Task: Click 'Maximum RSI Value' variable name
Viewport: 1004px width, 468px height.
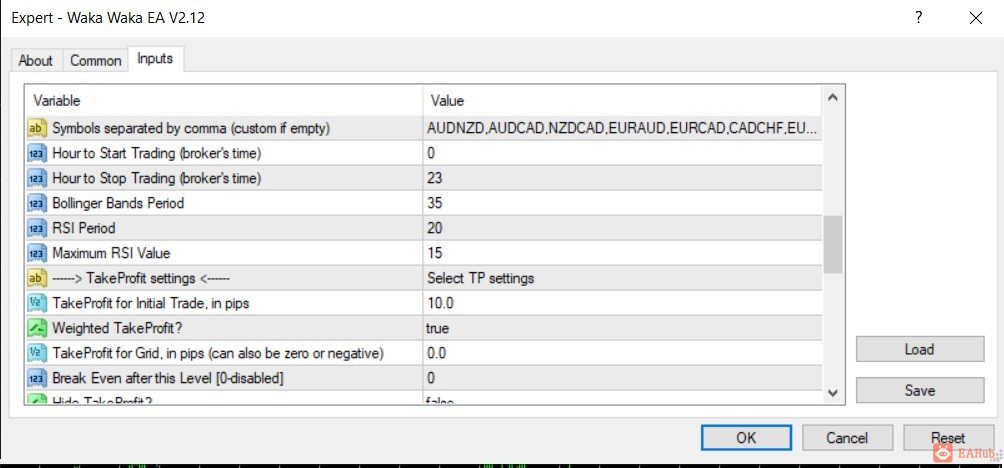Action: click(x=111, y=254)
